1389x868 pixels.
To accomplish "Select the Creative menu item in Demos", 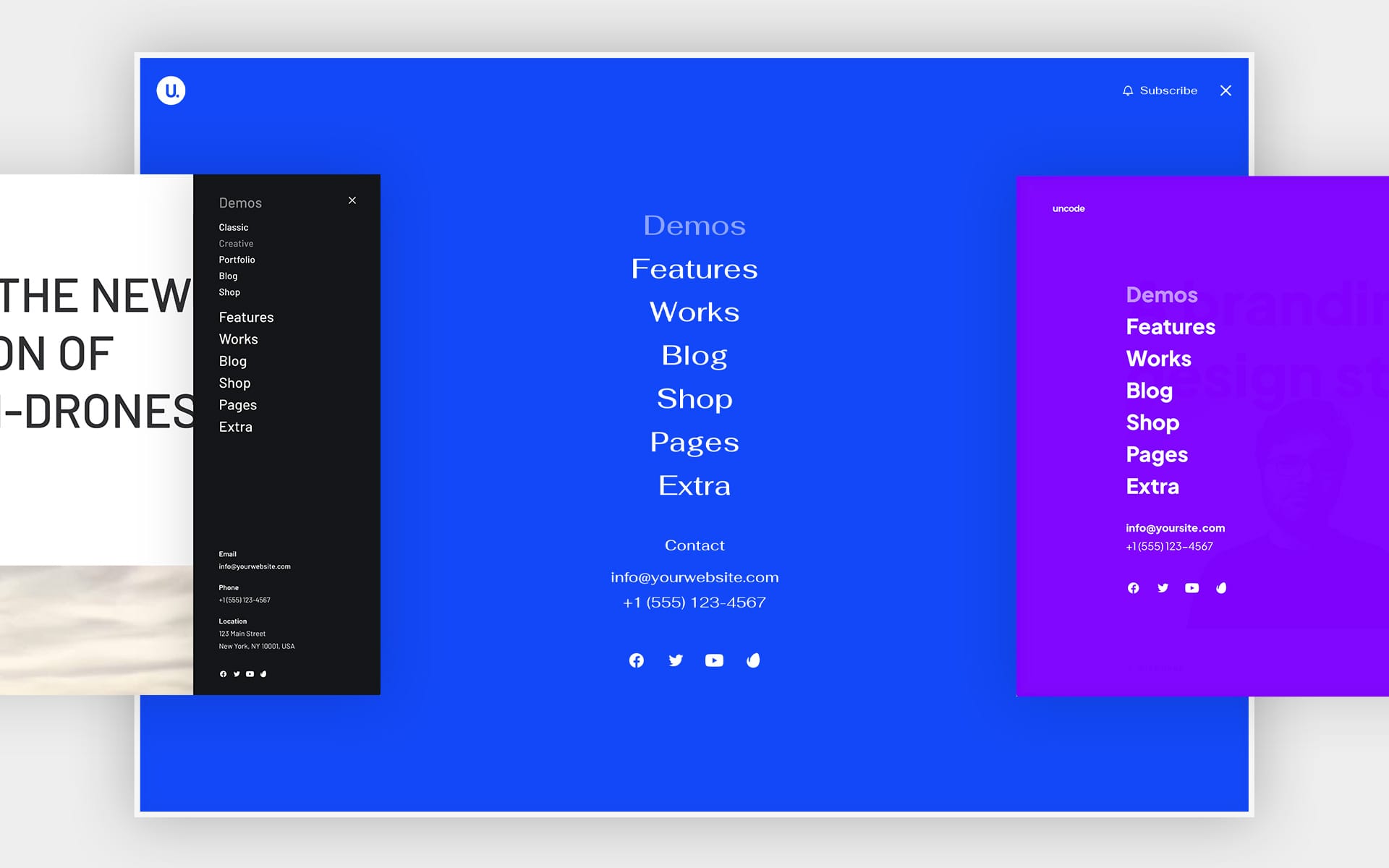I will tap(236, 243).
